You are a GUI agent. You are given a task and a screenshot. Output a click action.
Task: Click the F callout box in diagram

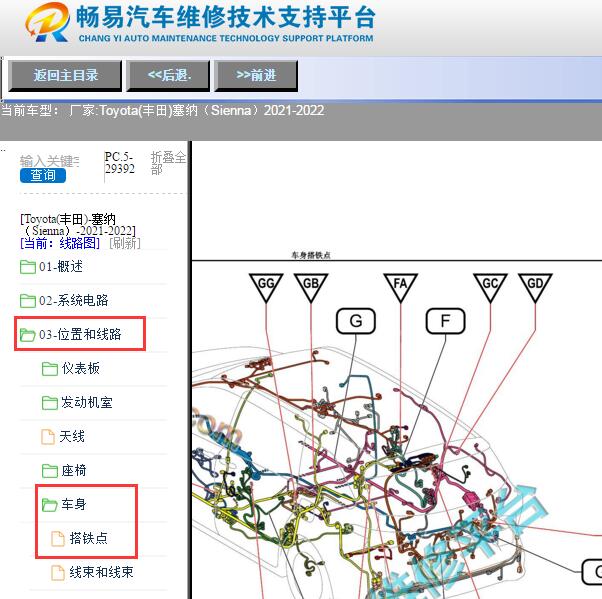point(445,321)
